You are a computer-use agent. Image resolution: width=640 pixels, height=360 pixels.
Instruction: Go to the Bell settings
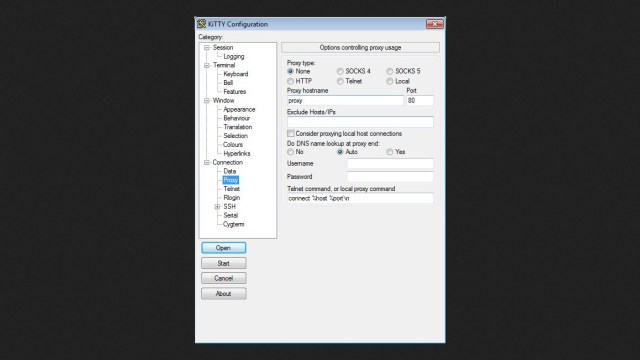coord(228,83)
